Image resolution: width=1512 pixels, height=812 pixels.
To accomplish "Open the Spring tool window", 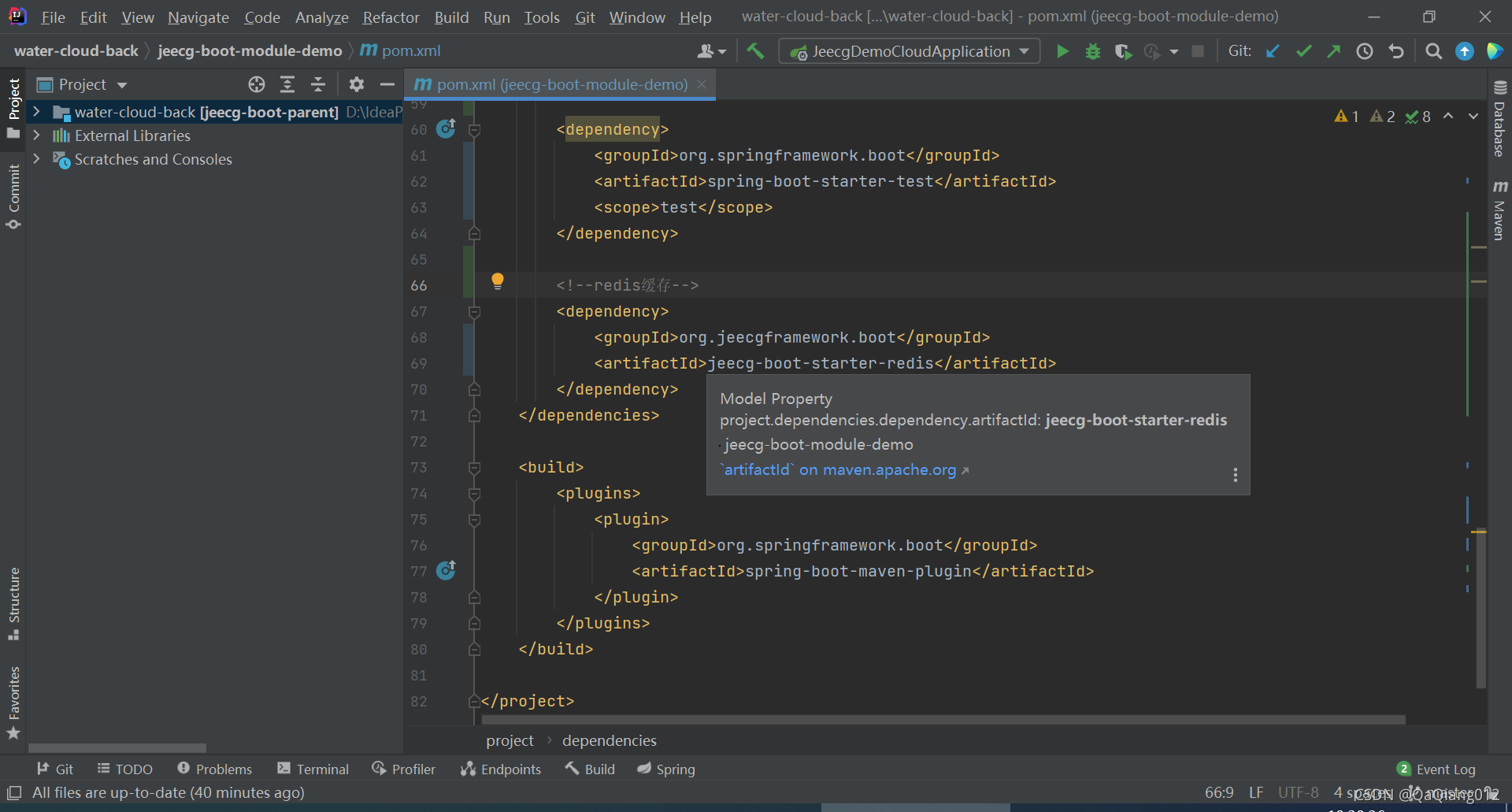I will coord(665,769).
